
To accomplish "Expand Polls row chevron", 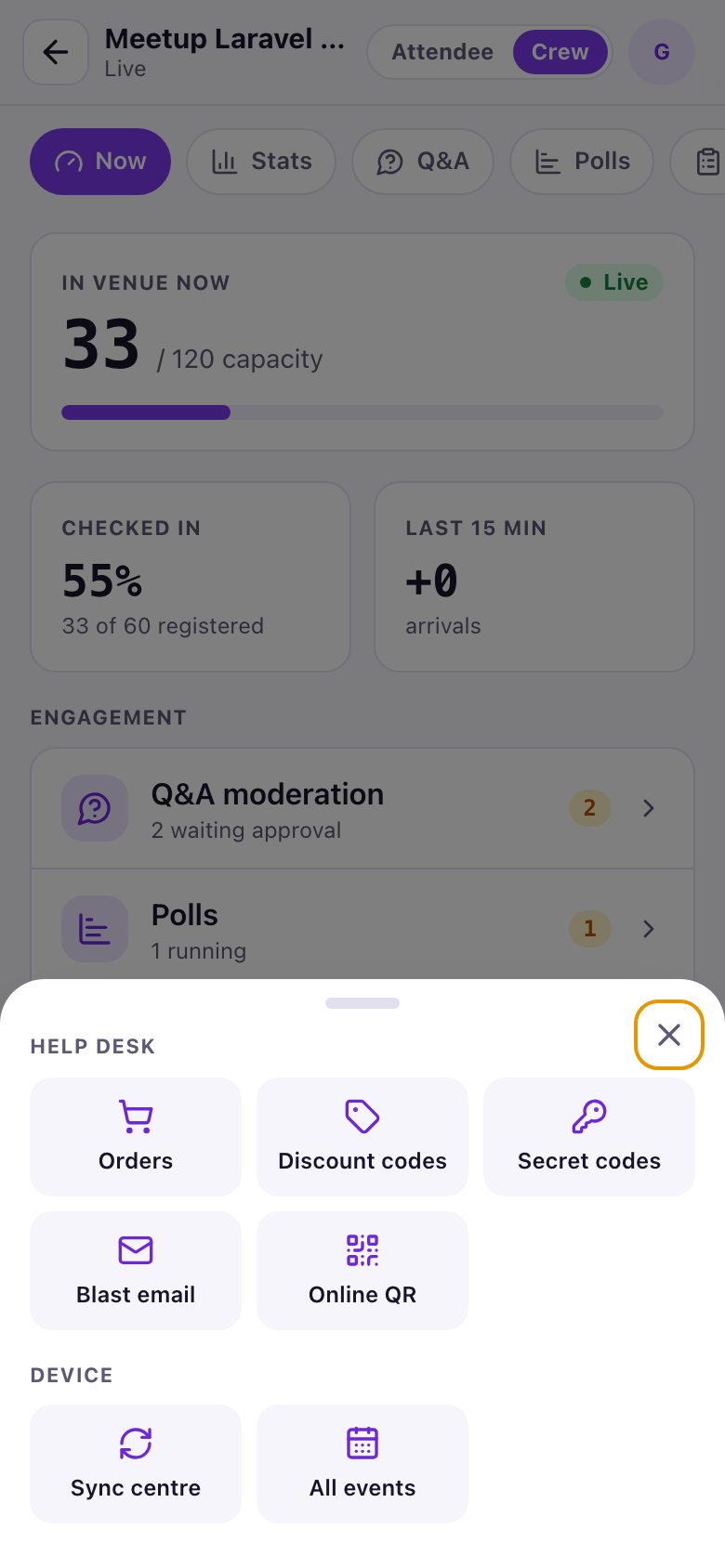I will 649,929.
